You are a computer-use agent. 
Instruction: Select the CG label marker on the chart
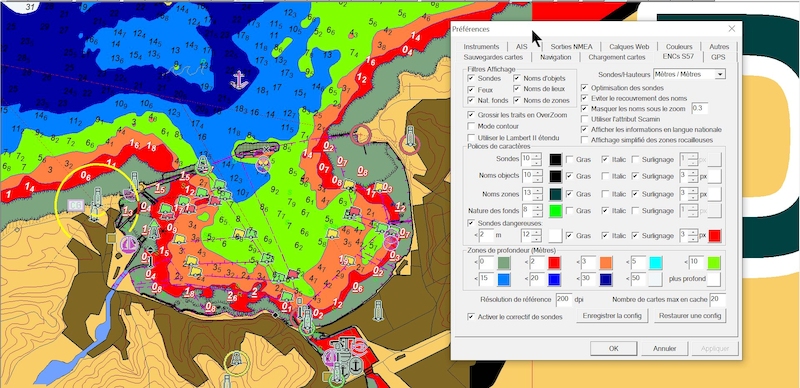(x=76, y=205)
